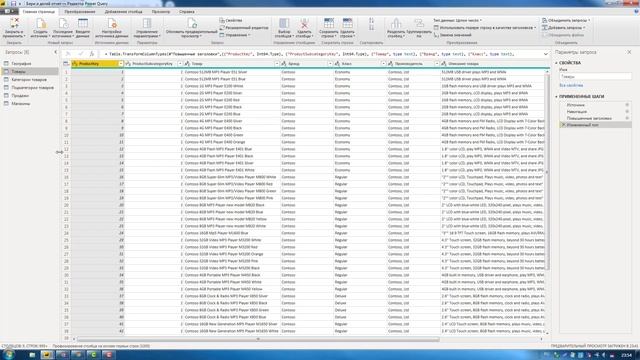Click data type icon of Товар column
Viewport: 640px width, 360px height.
(x=187, y=64)
